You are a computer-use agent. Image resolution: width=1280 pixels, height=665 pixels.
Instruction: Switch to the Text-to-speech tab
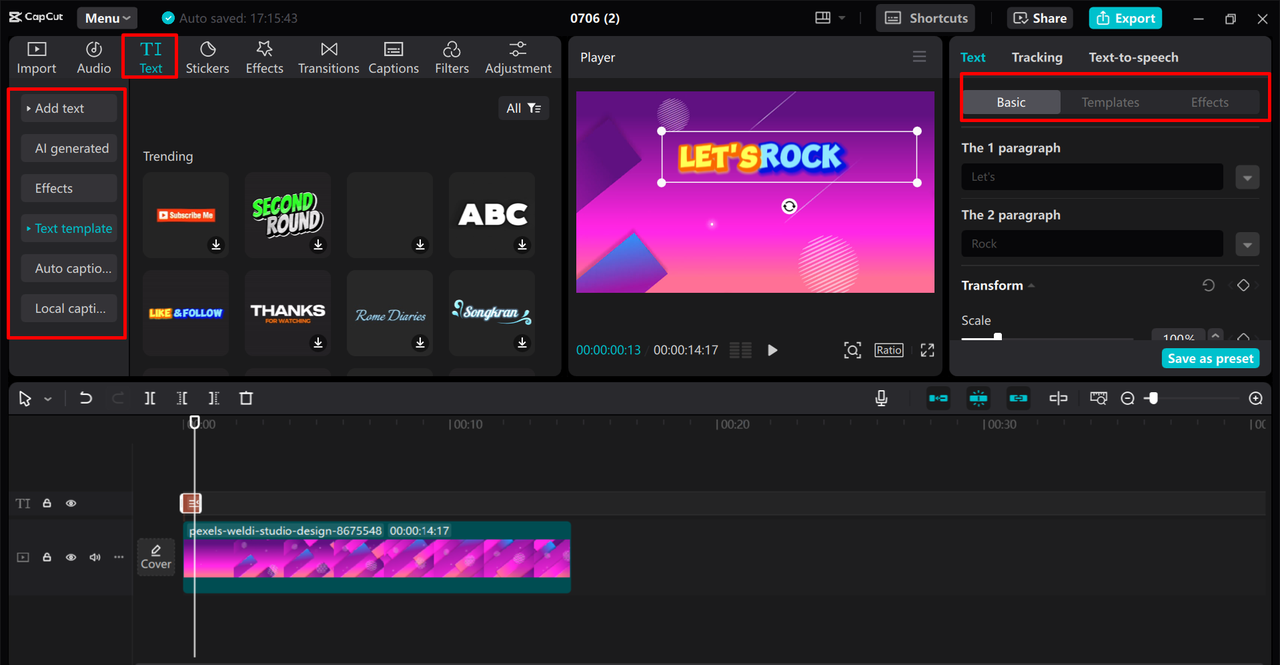pos(1133,57)
